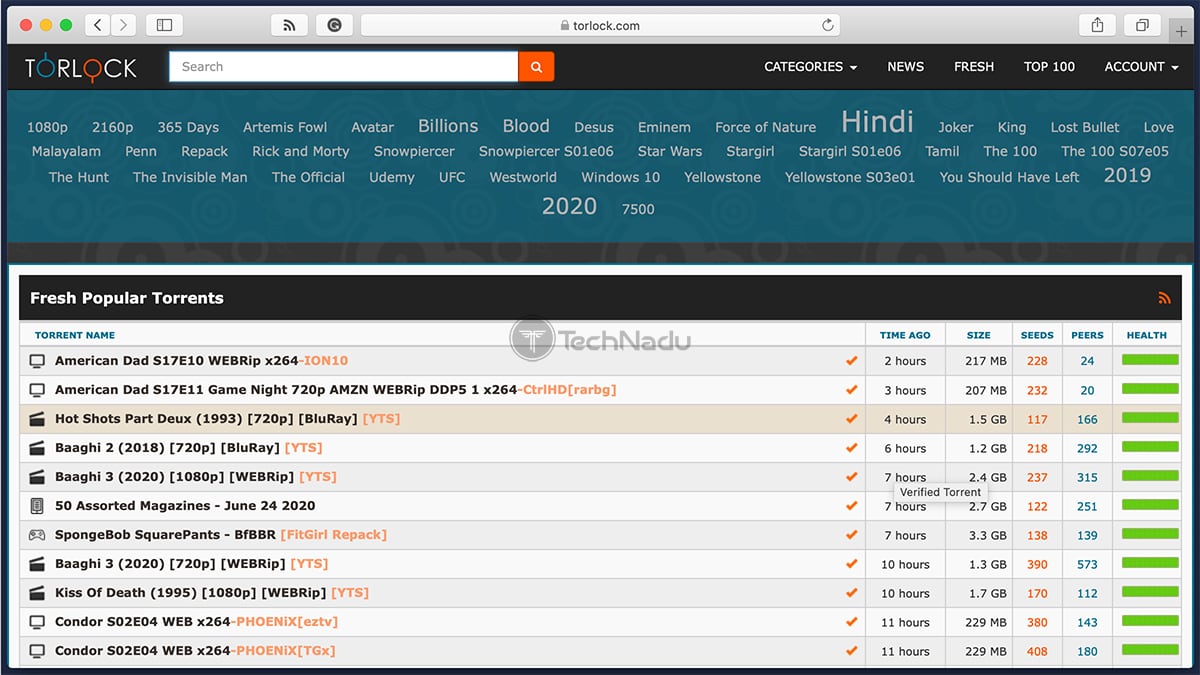Go forward with Safari's forward arrow

tap(123, 25)
